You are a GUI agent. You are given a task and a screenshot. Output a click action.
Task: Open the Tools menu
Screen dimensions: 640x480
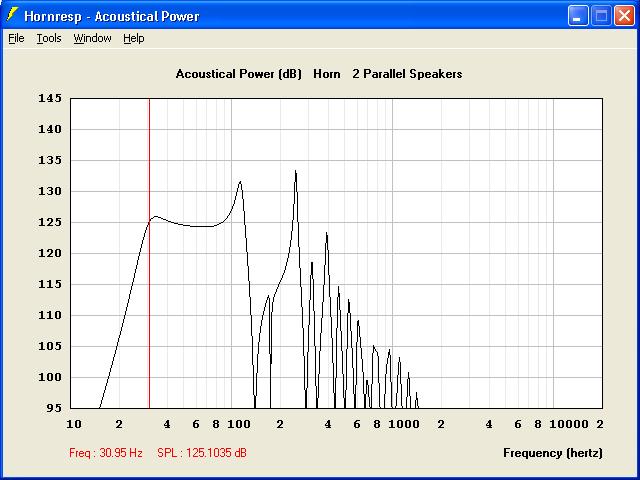[x=49, y=38]
